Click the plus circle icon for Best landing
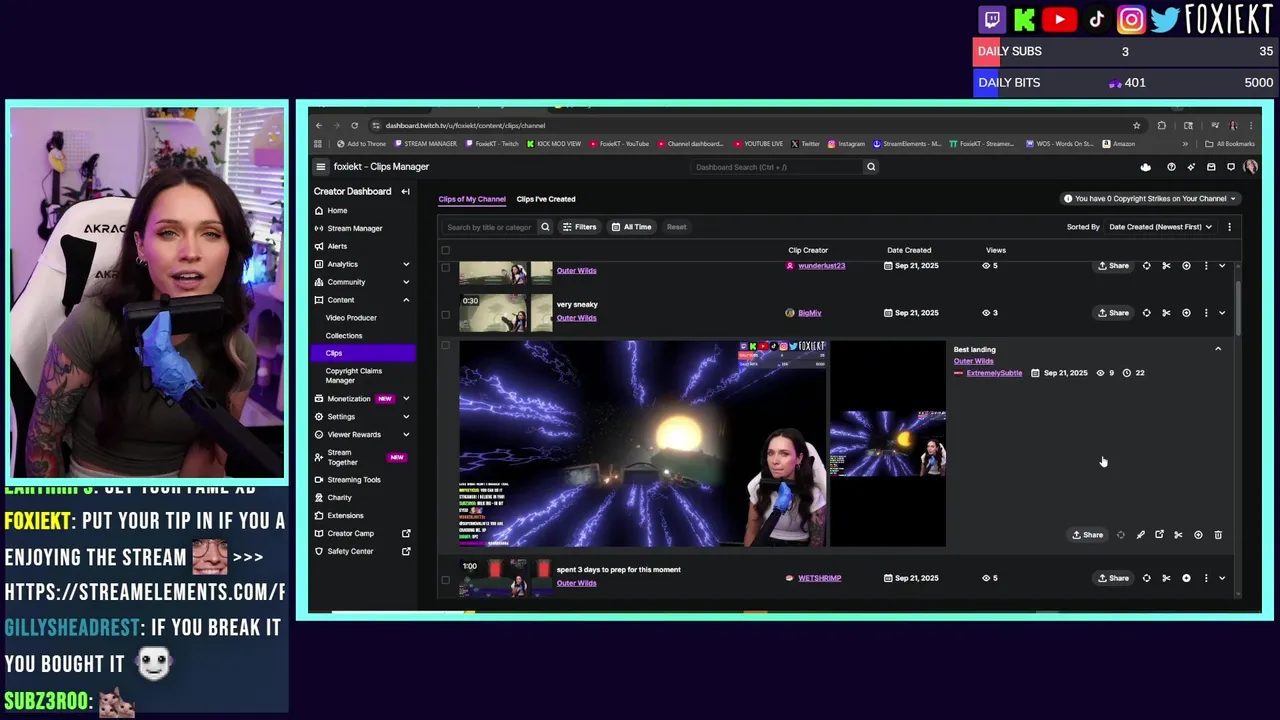1280x720 pixels. (x=1198, y=535)
